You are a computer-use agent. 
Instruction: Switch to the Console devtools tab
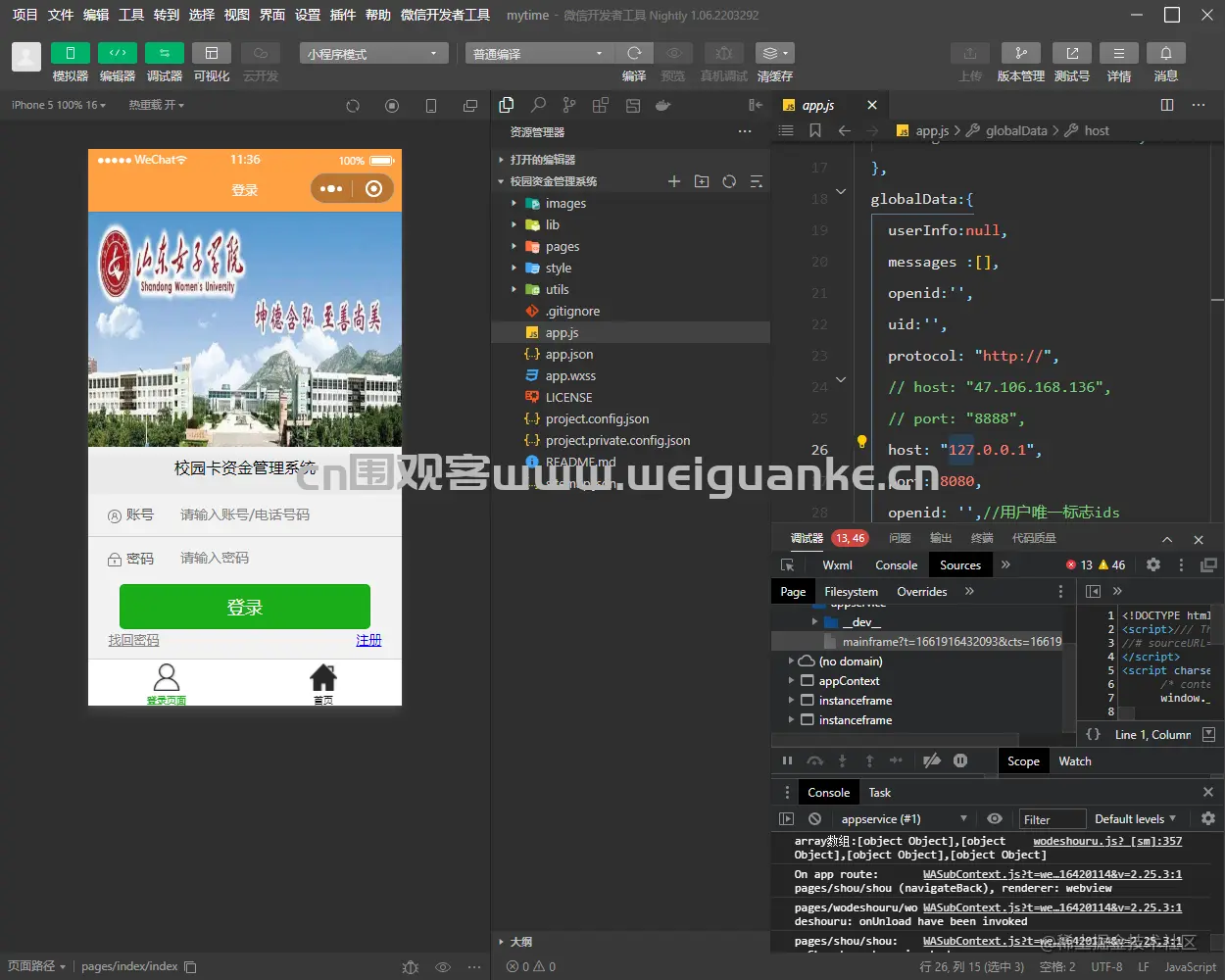point(897,565)
